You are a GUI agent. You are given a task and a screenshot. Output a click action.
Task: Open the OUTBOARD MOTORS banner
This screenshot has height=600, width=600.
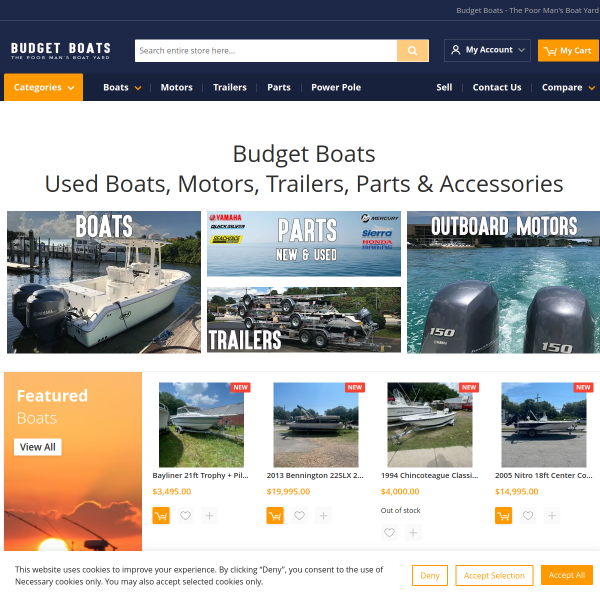click(x=503, y=282)
